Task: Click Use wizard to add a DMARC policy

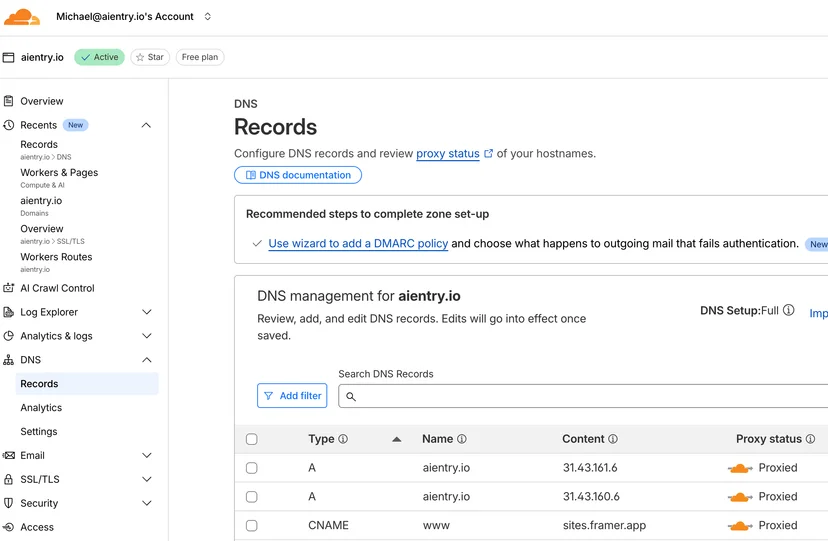Action: click(358, 243)
